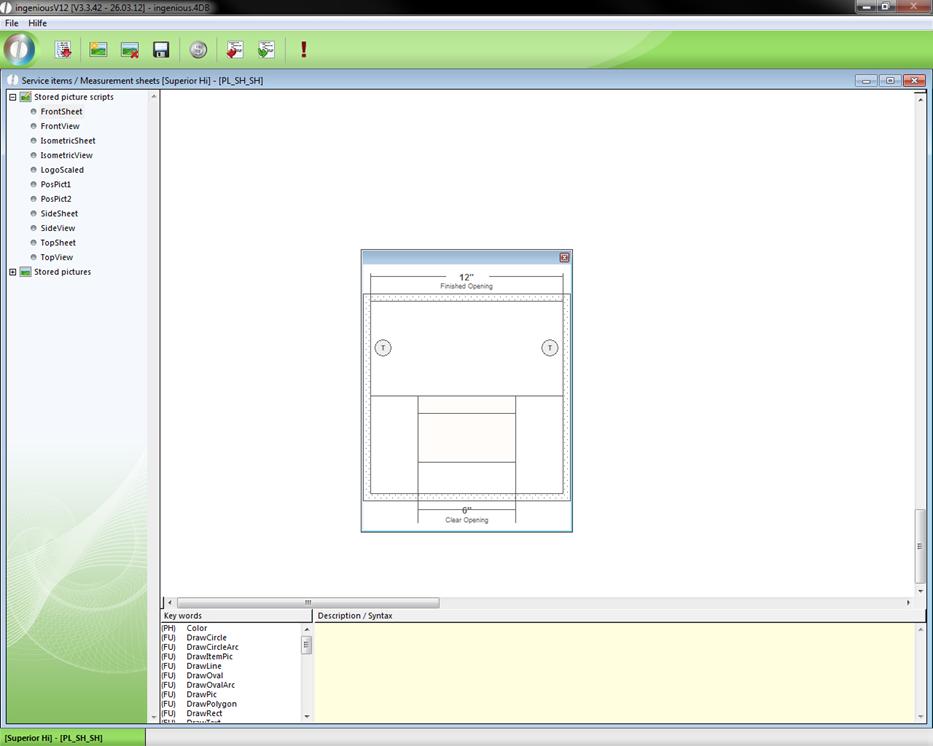Open the Hilfe menu
The width and height of the screenshot is (933, 746).
(x=37, y=23)
